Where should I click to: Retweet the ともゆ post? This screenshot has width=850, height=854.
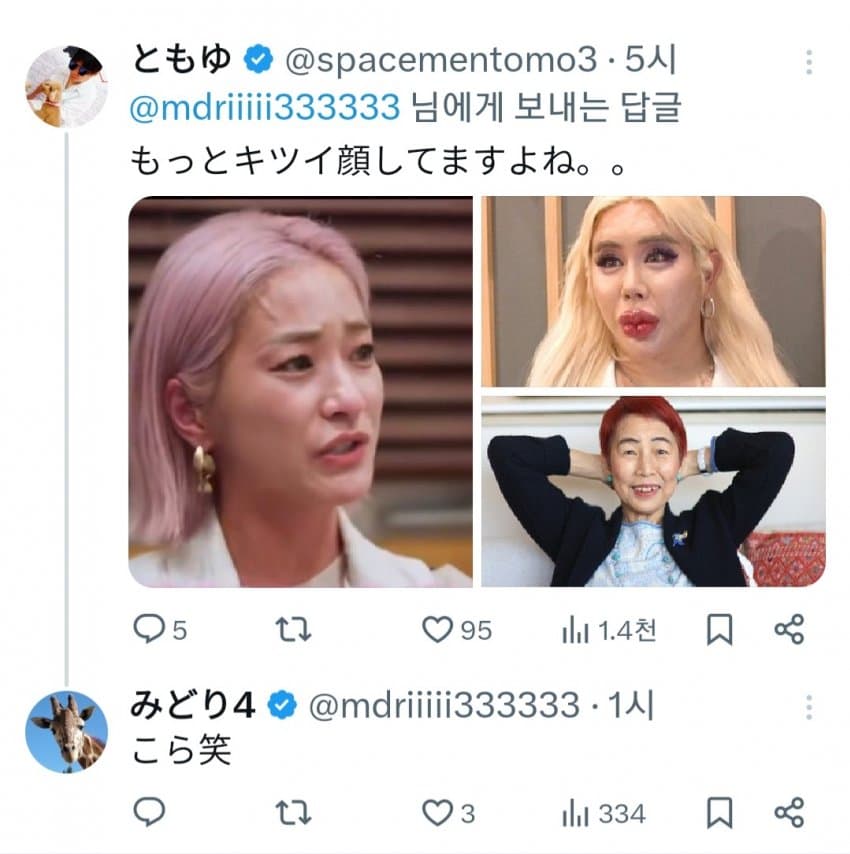tap(293, 629)
